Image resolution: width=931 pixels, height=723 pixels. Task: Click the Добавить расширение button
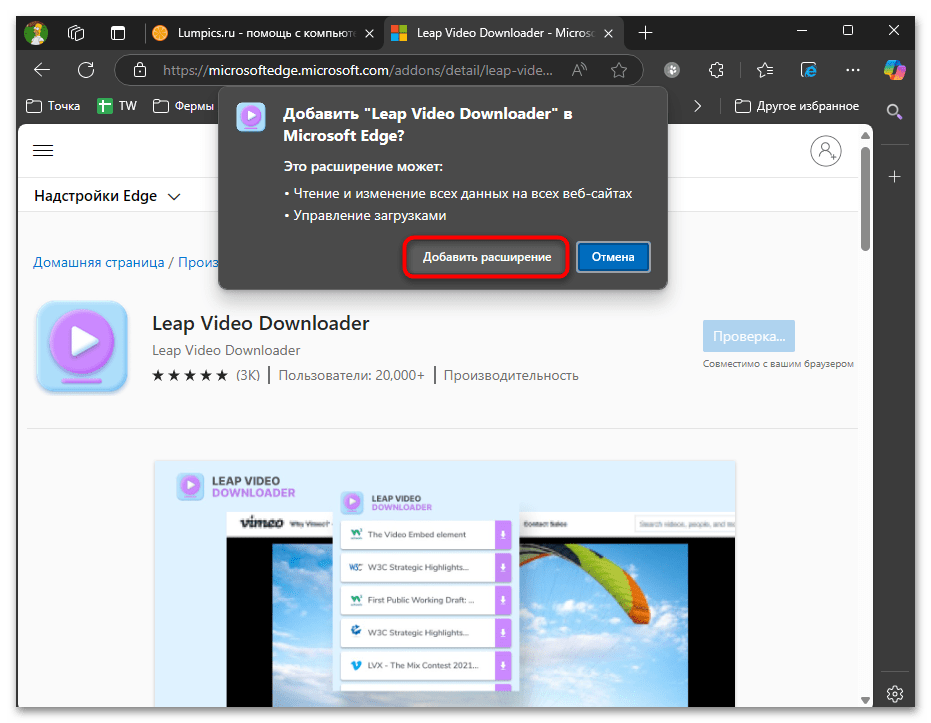(486, 257)
